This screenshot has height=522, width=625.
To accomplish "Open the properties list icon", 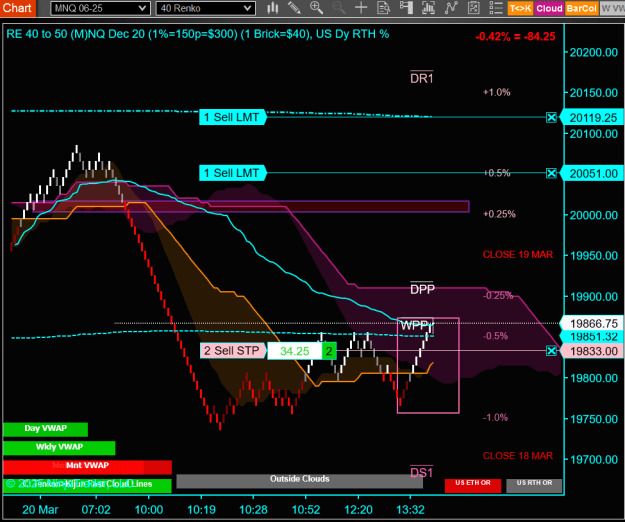I will [495, 8].
